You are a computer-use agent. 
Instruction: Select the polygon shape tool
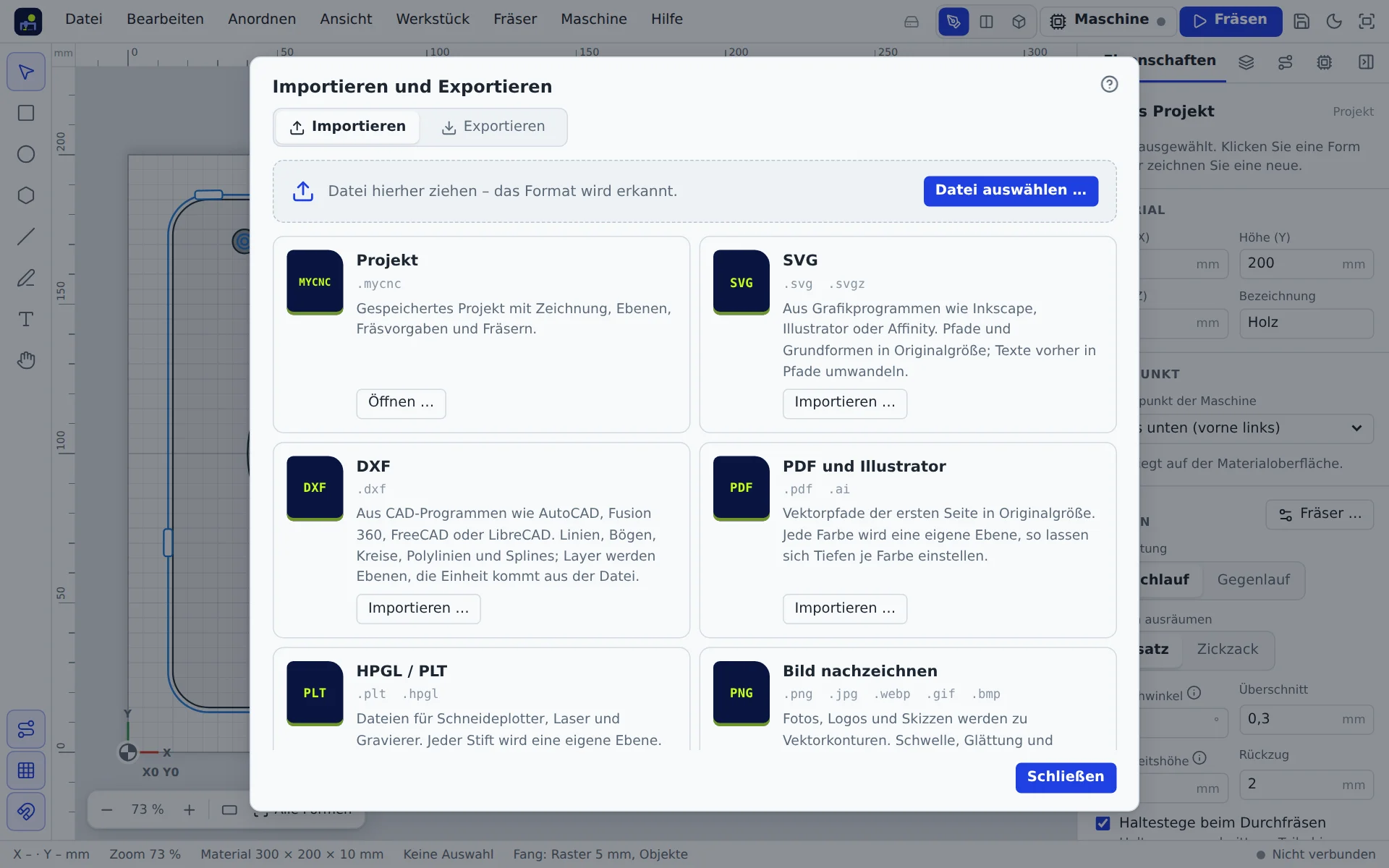click(x=26, y=195)
